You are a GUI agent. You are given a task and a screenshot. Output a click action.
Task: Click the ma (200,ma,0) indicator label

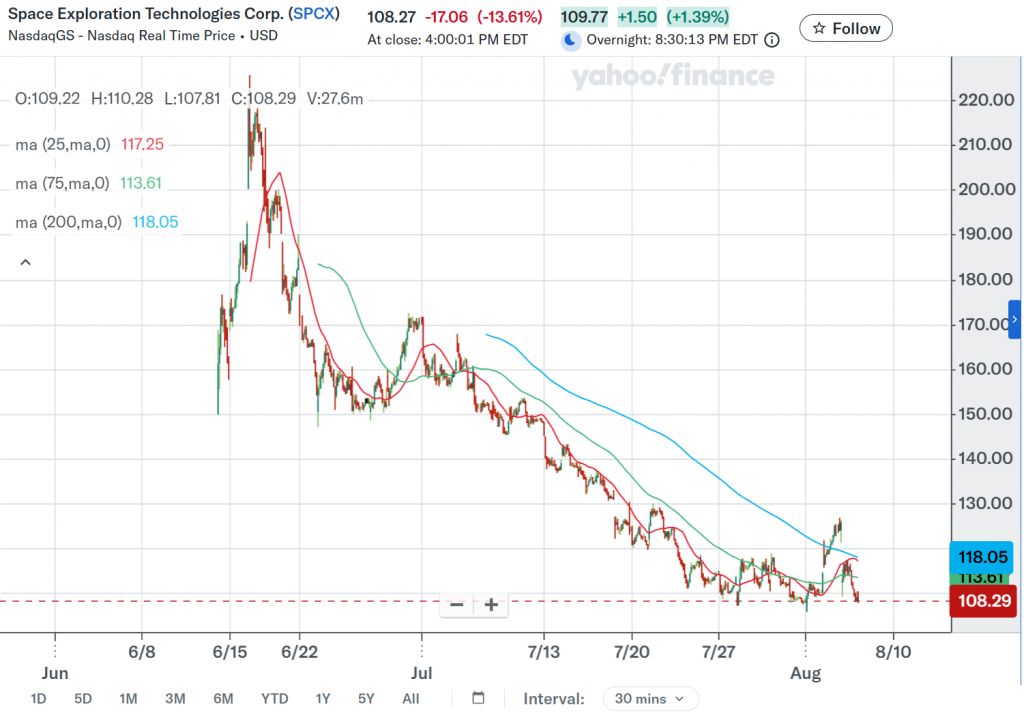(69, 222)
